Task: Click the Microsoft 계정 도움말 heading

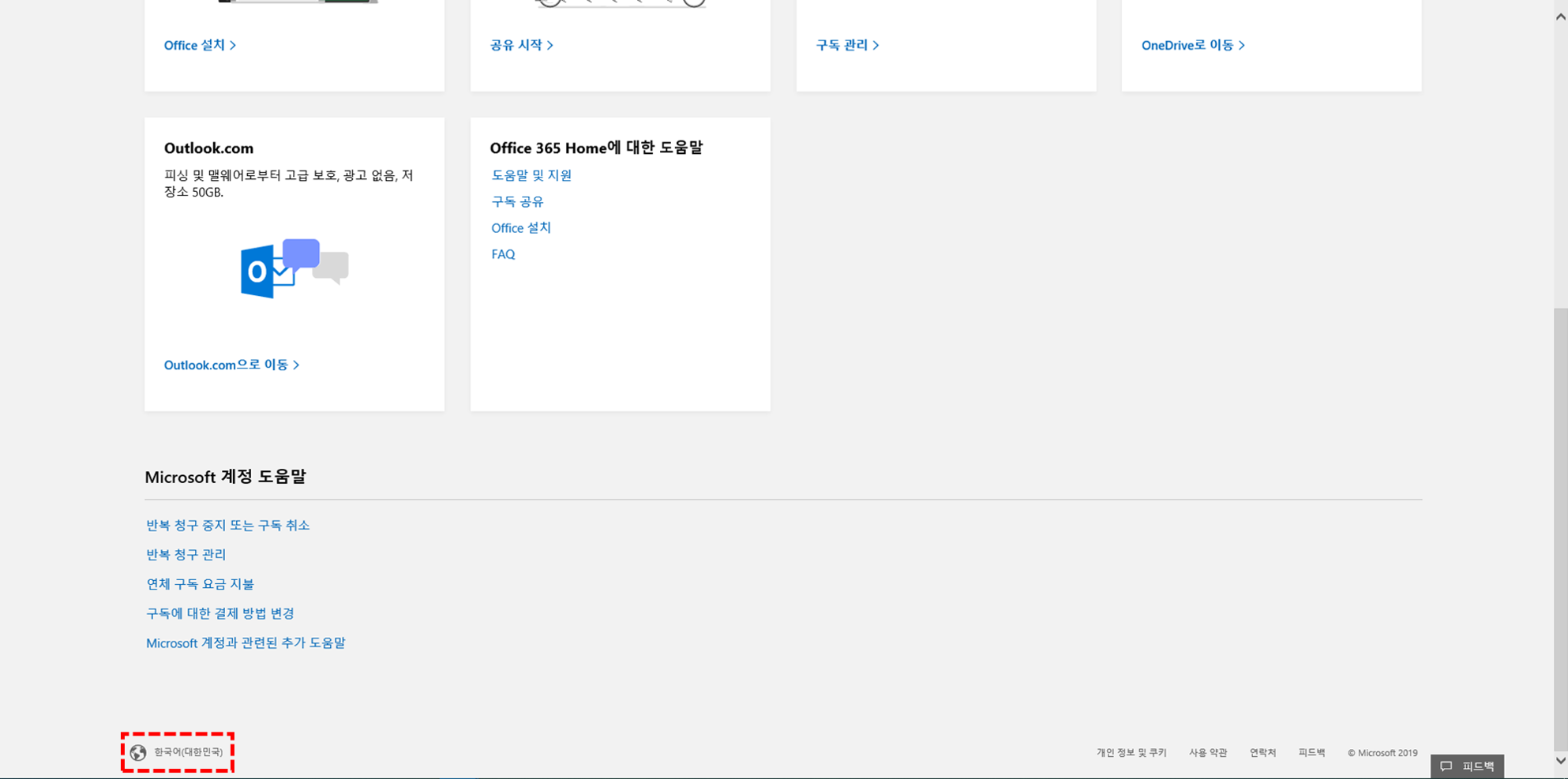Action: tap(225, 477)
